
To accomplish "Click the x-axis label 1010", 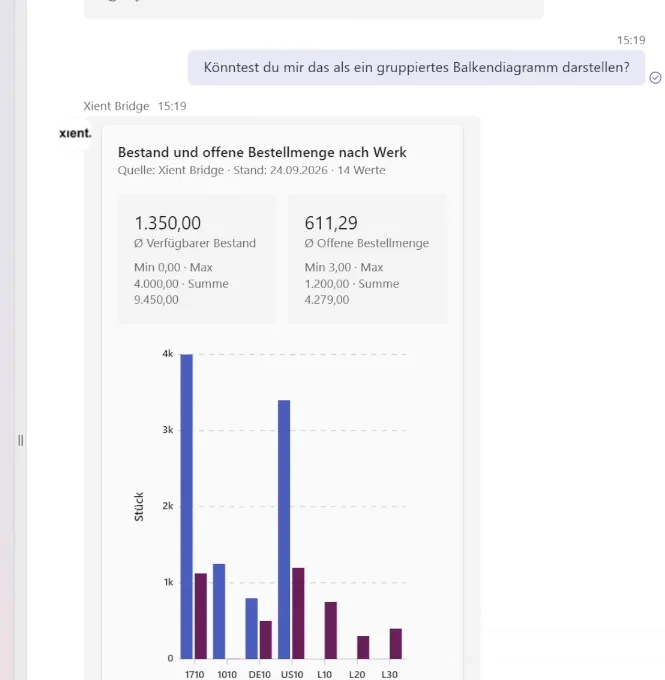I will [x=227, y=674].
